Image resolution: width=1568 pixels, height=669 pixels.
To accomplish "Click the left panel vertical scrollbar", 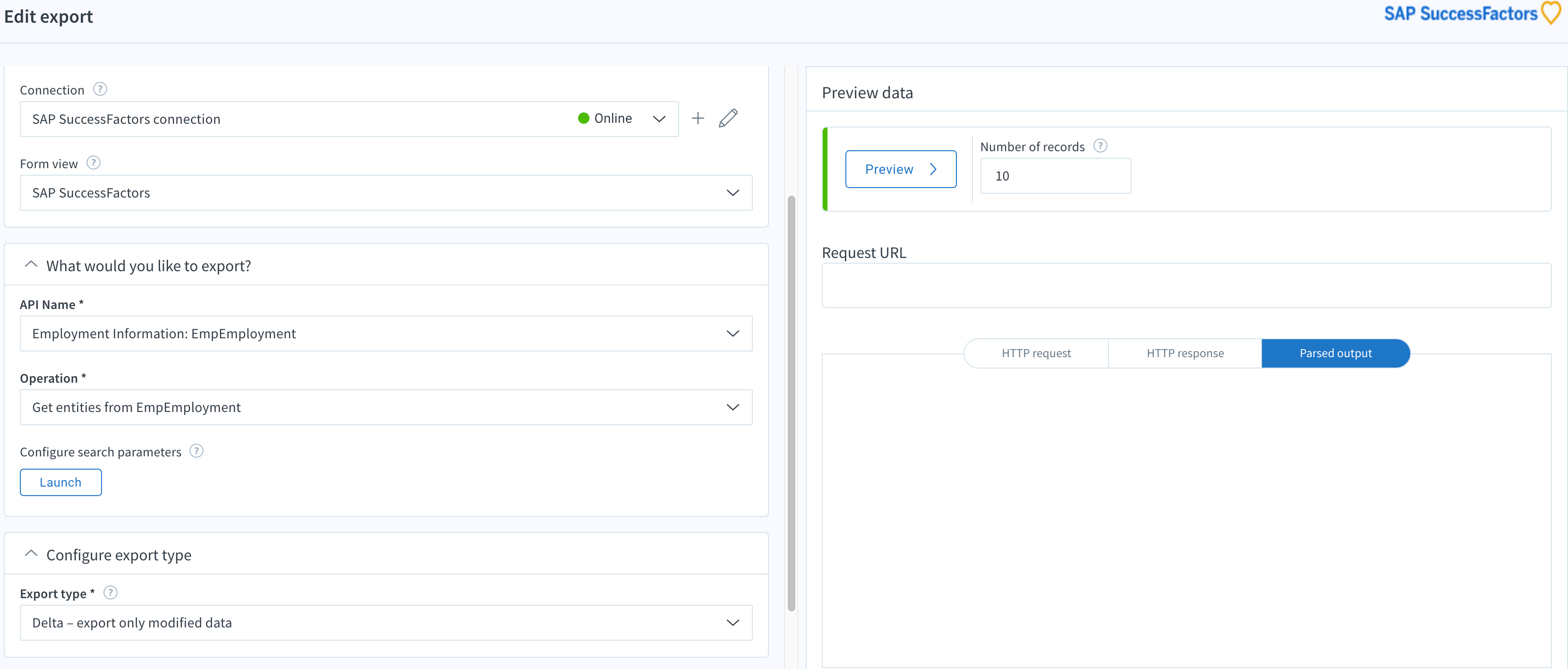I will pyautogui.click(x=791, y=403).
